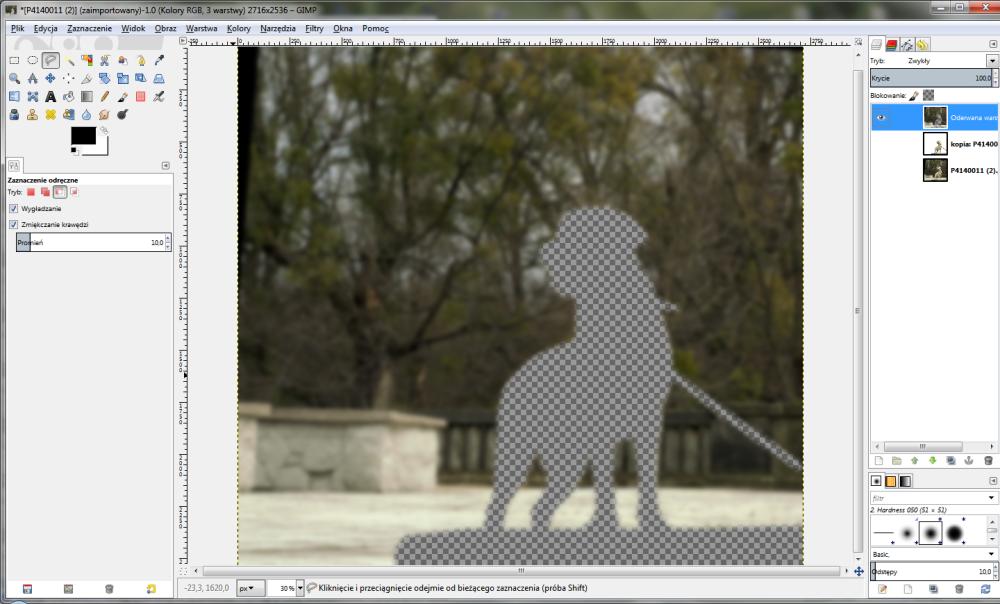Select the Pencil tool
Image resolution: width=1000 pixels, height=604 pixels.
(x=105, y=96)
